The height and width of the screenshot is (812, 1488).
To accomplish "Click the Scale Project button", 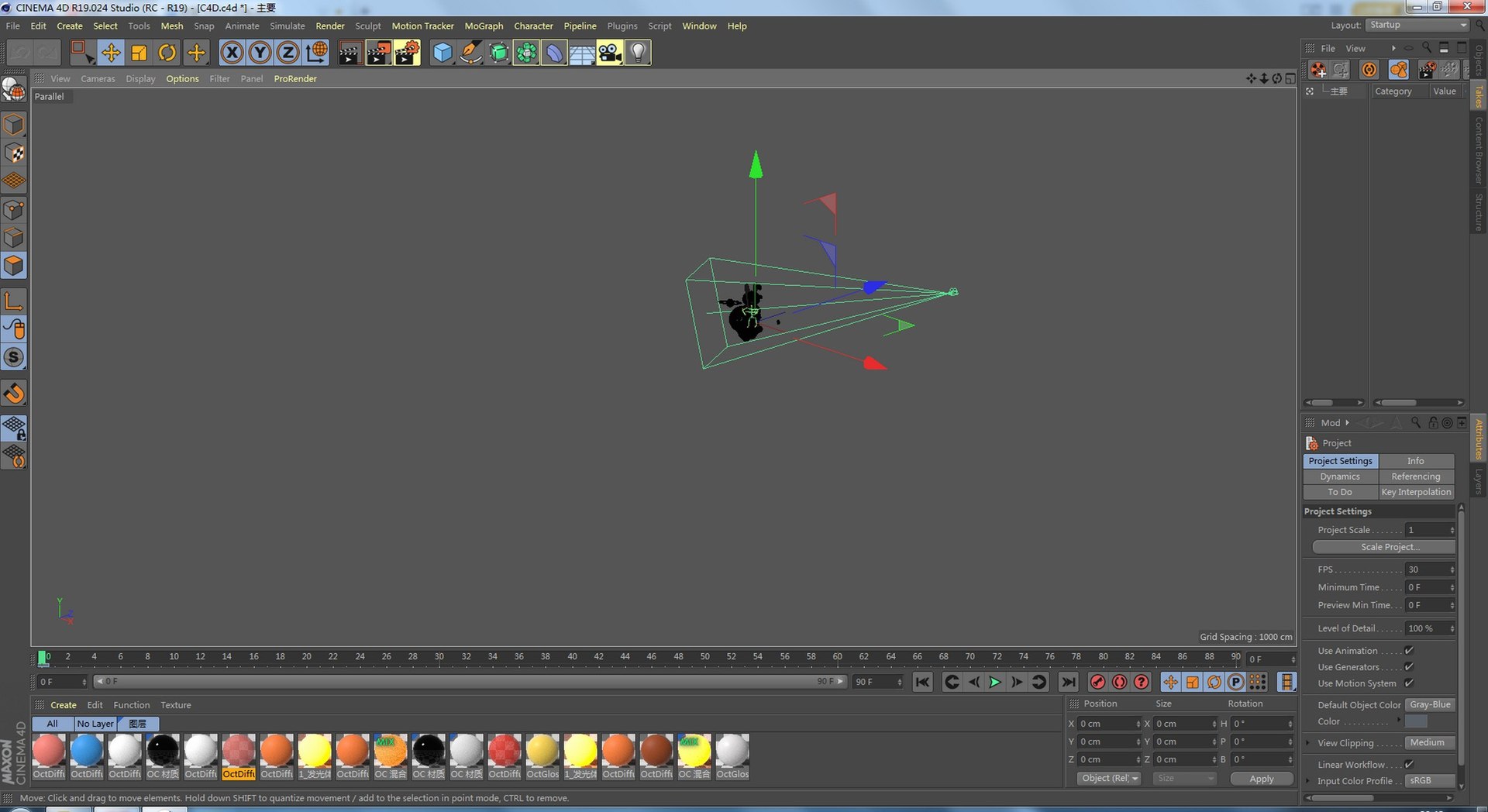I will click(x=1383, y=547).
